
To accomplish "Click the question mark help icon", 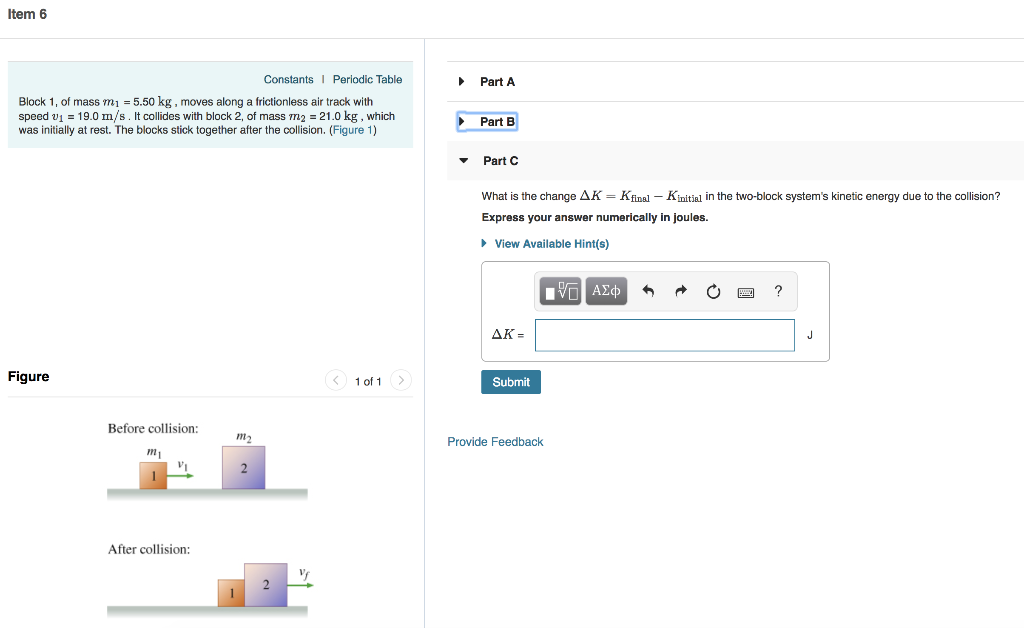I will [x=778, y=291].
